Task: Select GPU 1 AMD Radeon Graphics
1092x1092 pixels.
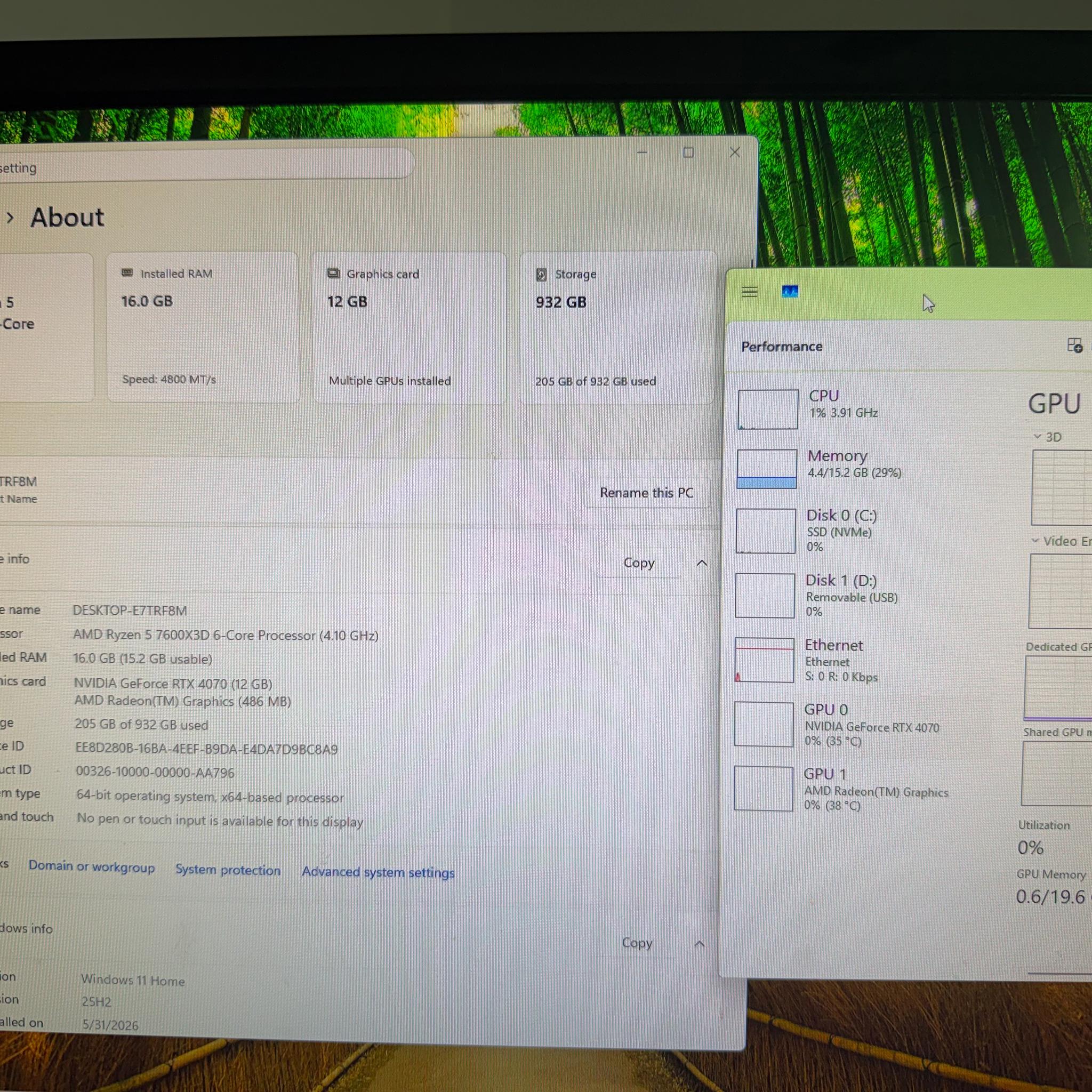Action: pyautogui.click(x=841, y=789)
